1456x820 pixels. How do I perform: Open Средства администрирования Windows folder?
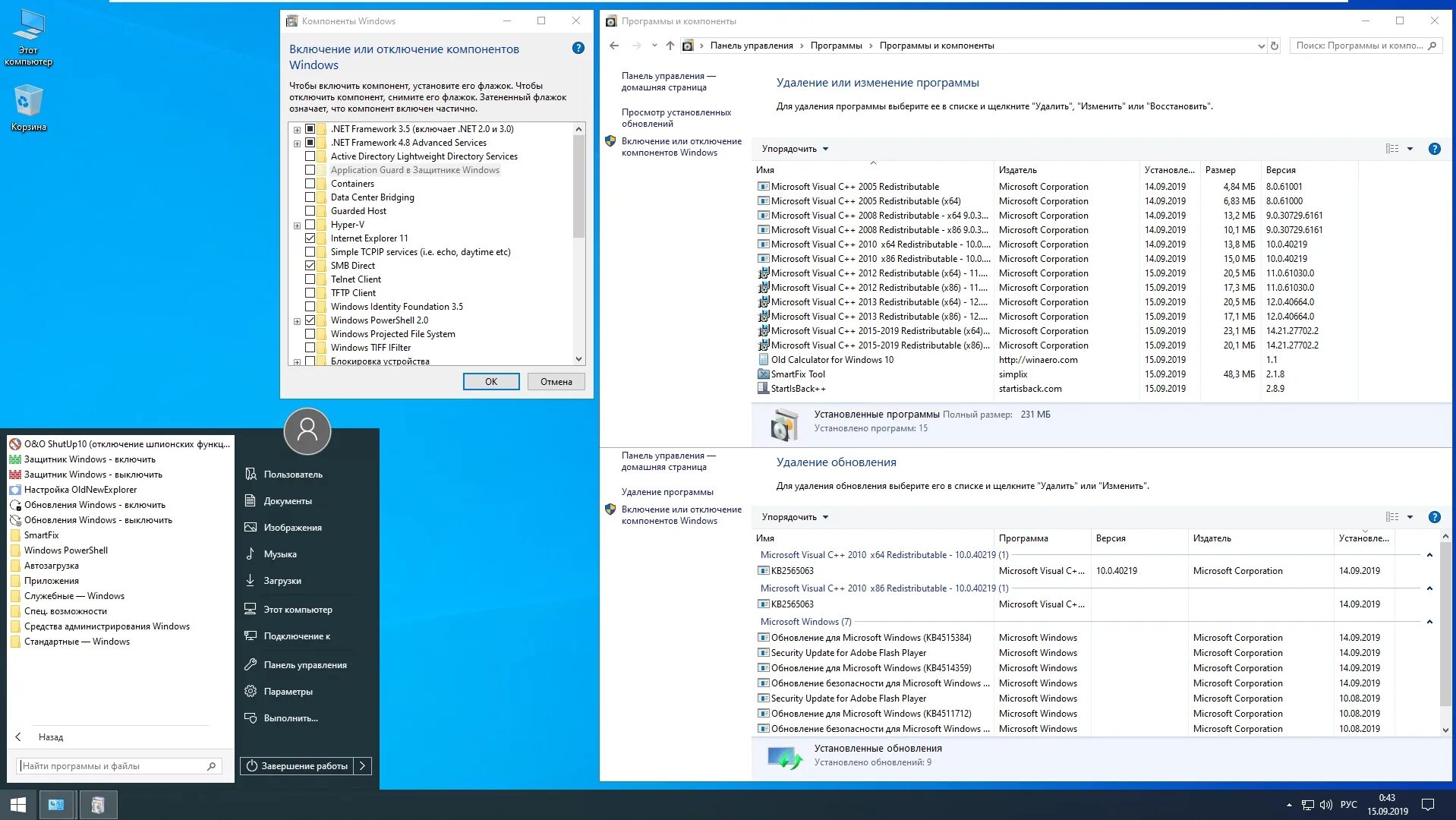[106, 626]
